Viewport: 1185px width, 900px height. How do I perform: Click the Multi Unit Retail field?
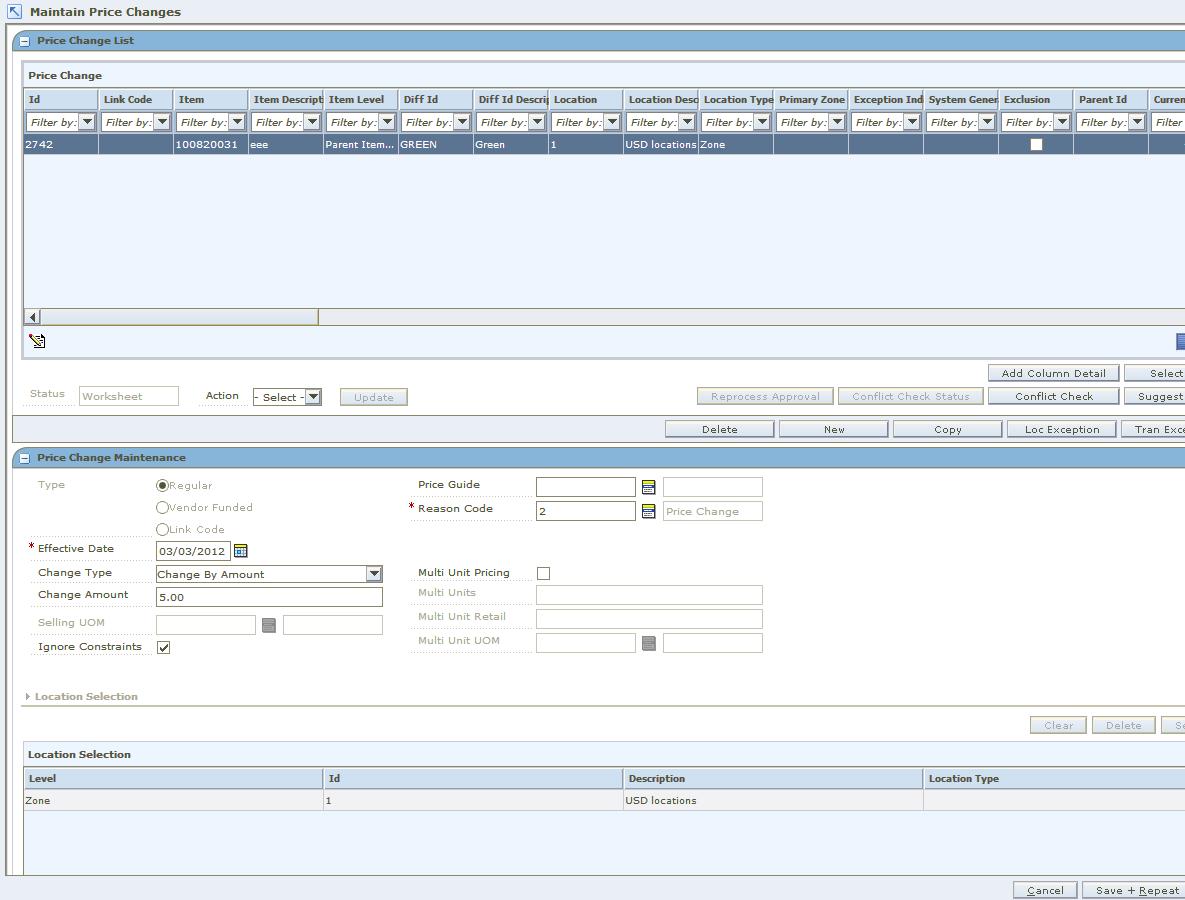649,619
